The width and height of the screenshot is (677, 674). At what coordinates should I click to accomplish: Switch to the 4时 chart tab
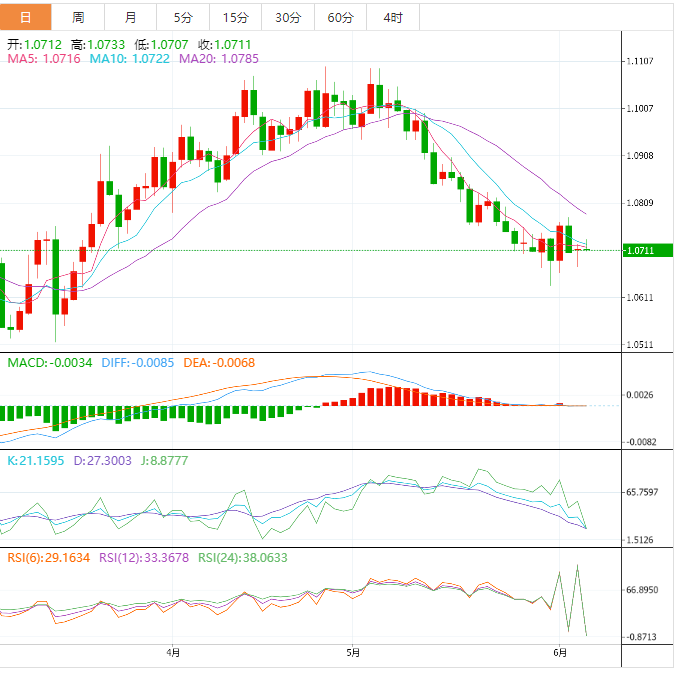pos(393,17)
